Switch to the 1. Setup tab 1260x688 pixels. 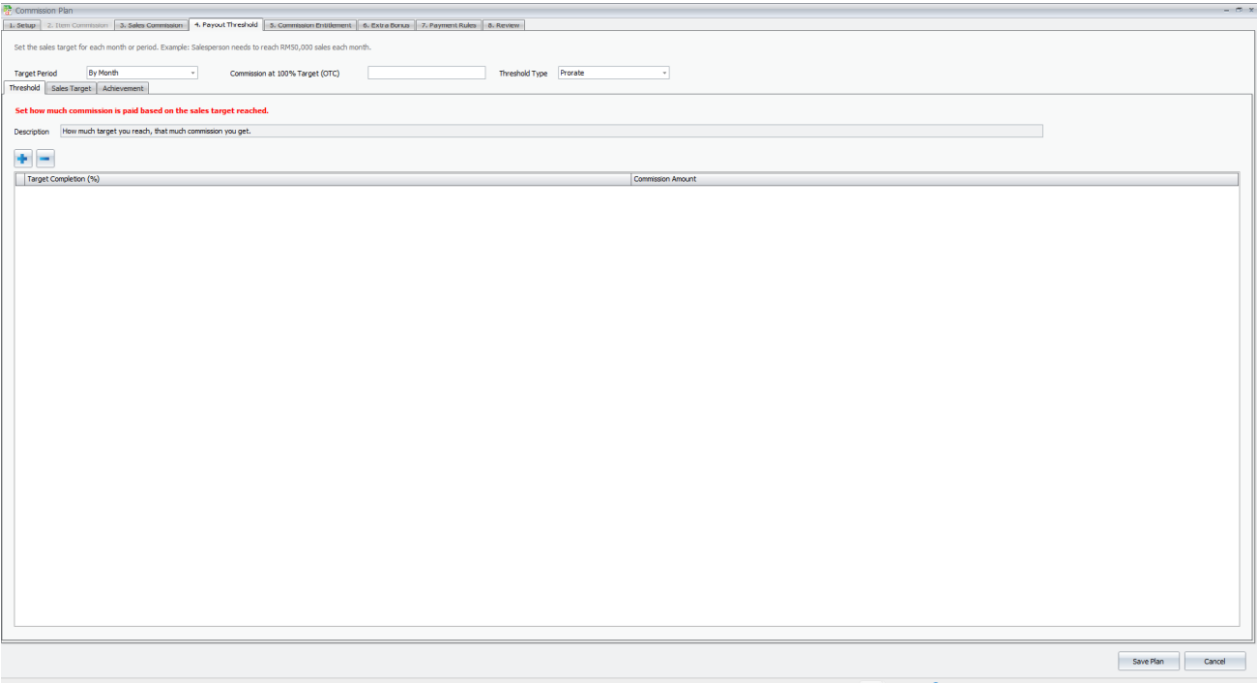[22, 25]
